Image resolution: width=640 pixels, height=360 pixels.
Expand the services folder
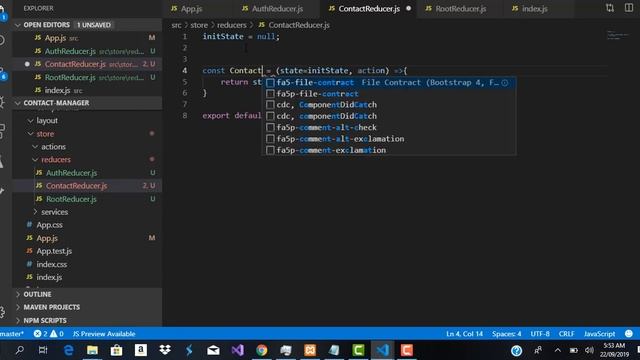tap(35, 212)
